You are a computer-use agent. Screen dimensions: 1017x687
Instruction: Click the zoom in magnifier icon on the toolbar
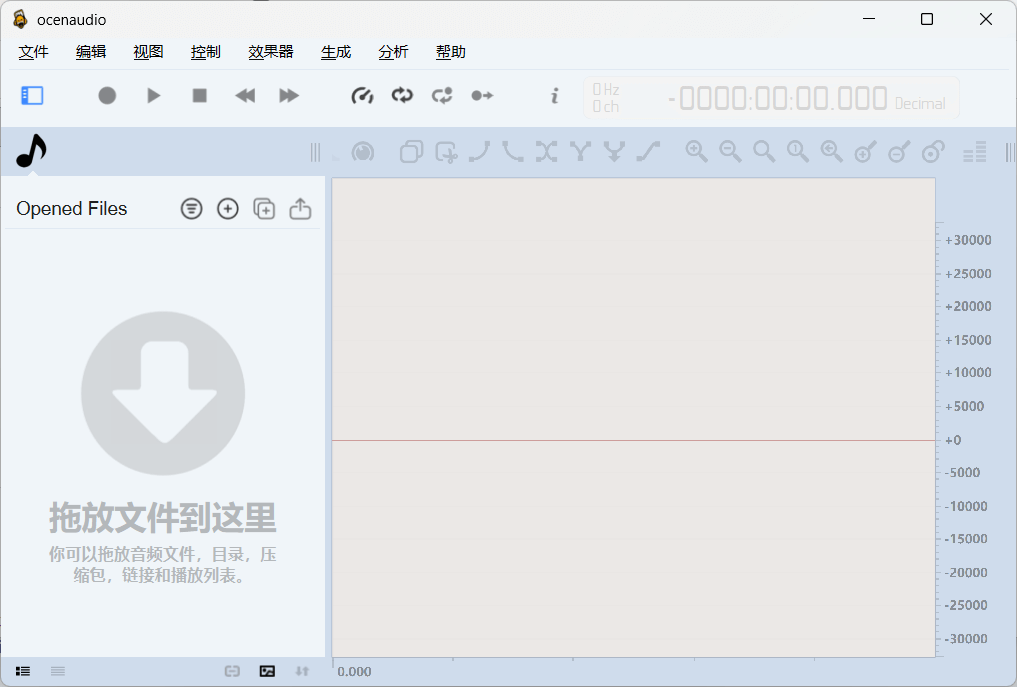pos(696,151)
